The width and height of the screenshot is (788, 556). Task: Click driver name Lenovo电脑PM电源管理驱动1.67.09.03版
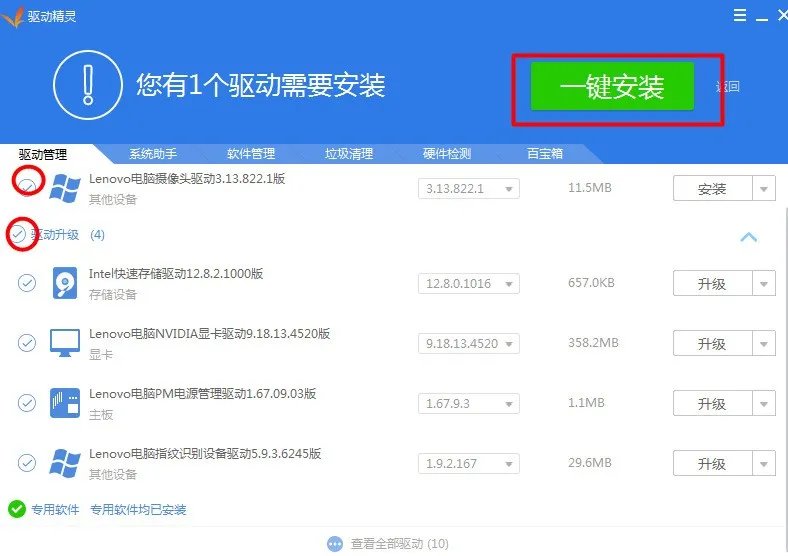point(203,393)
